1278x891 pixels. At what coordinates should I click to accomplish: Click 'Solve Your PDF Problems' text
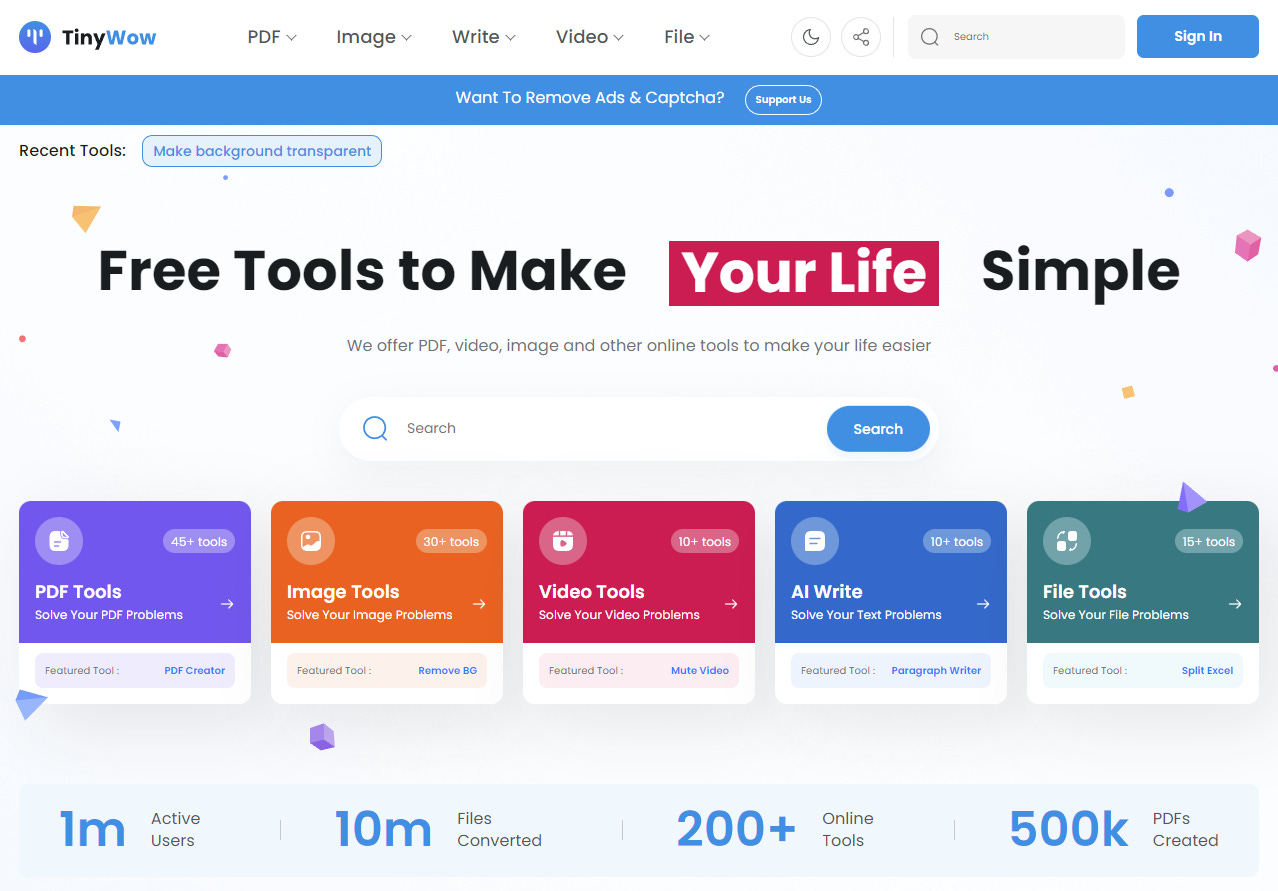[x=109, y=615]
